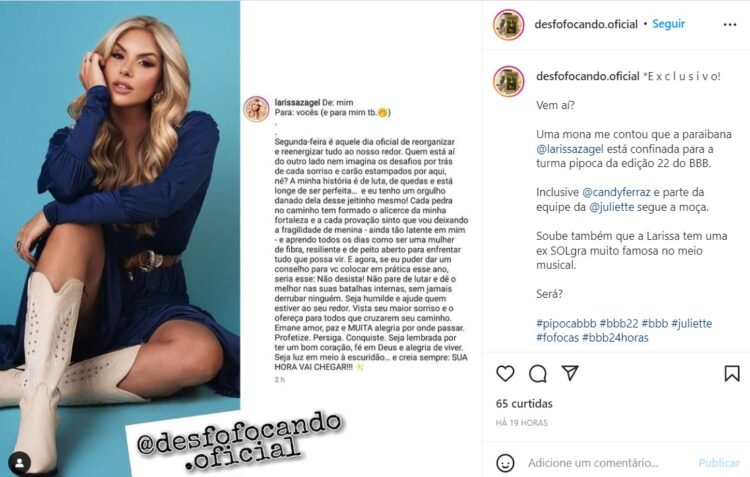Open the three-dot more options menu

point(730,24)
